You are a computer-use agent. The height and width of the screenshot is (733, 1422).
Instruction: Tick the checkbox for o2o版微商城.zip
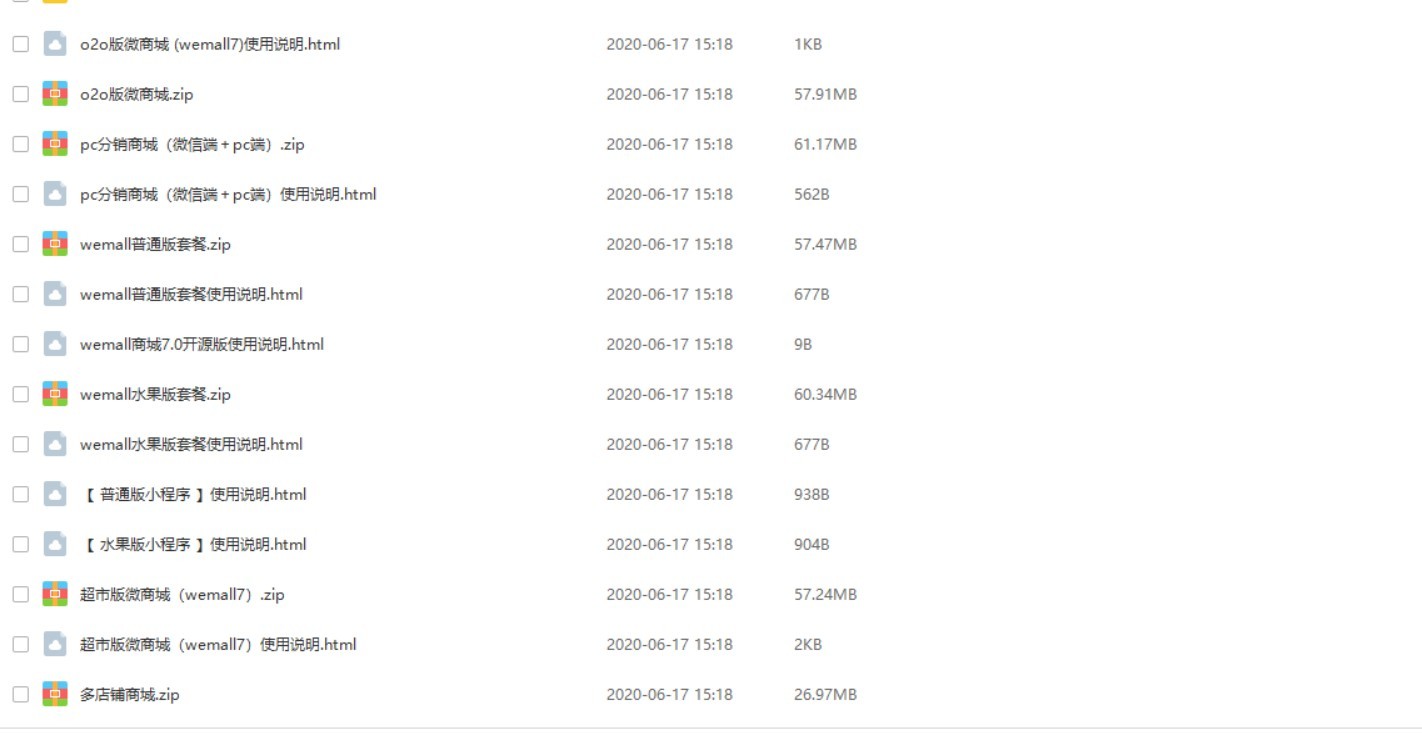click(20, 94)
